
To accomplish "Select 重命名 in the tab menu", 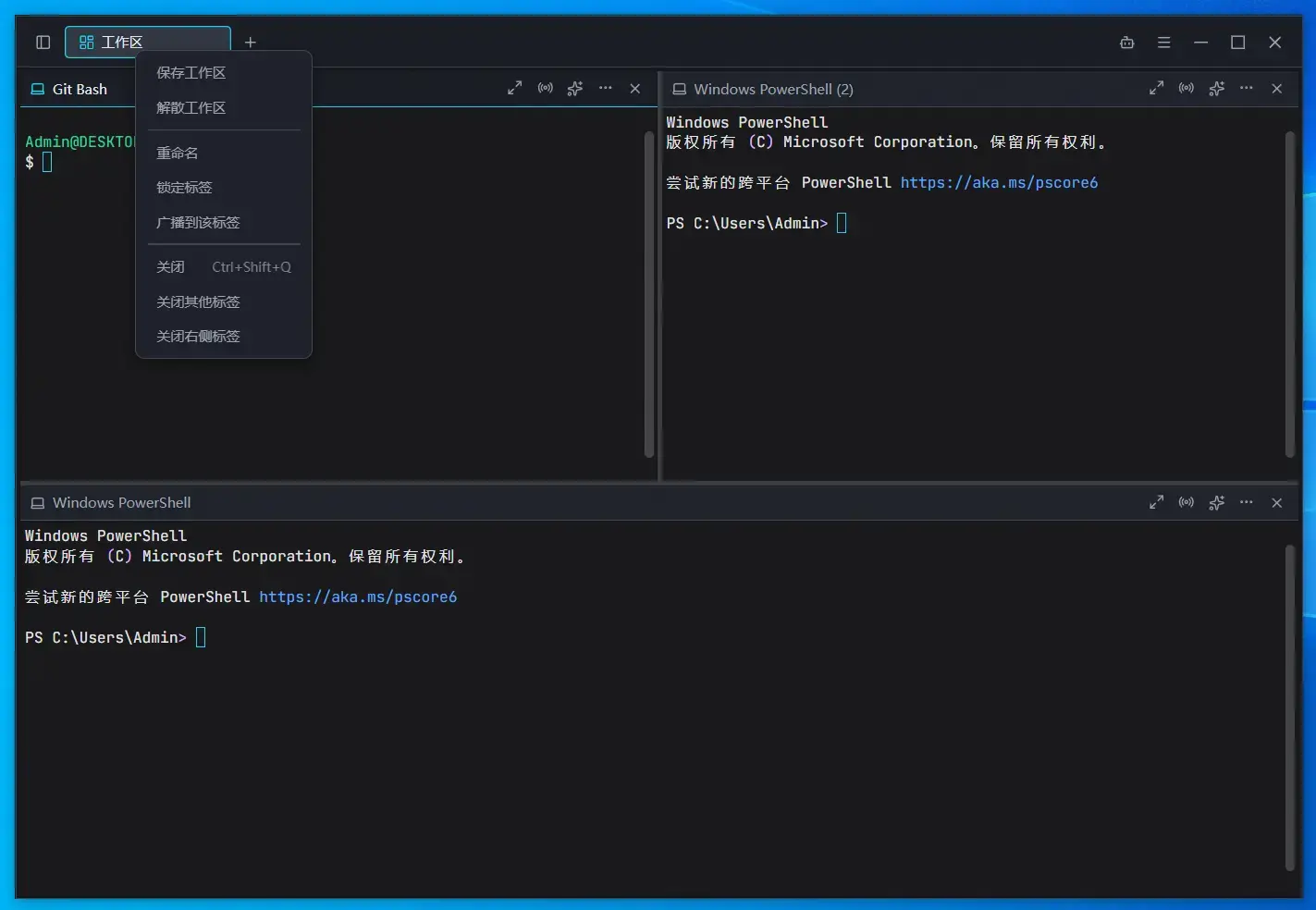I will click(224, 154).
